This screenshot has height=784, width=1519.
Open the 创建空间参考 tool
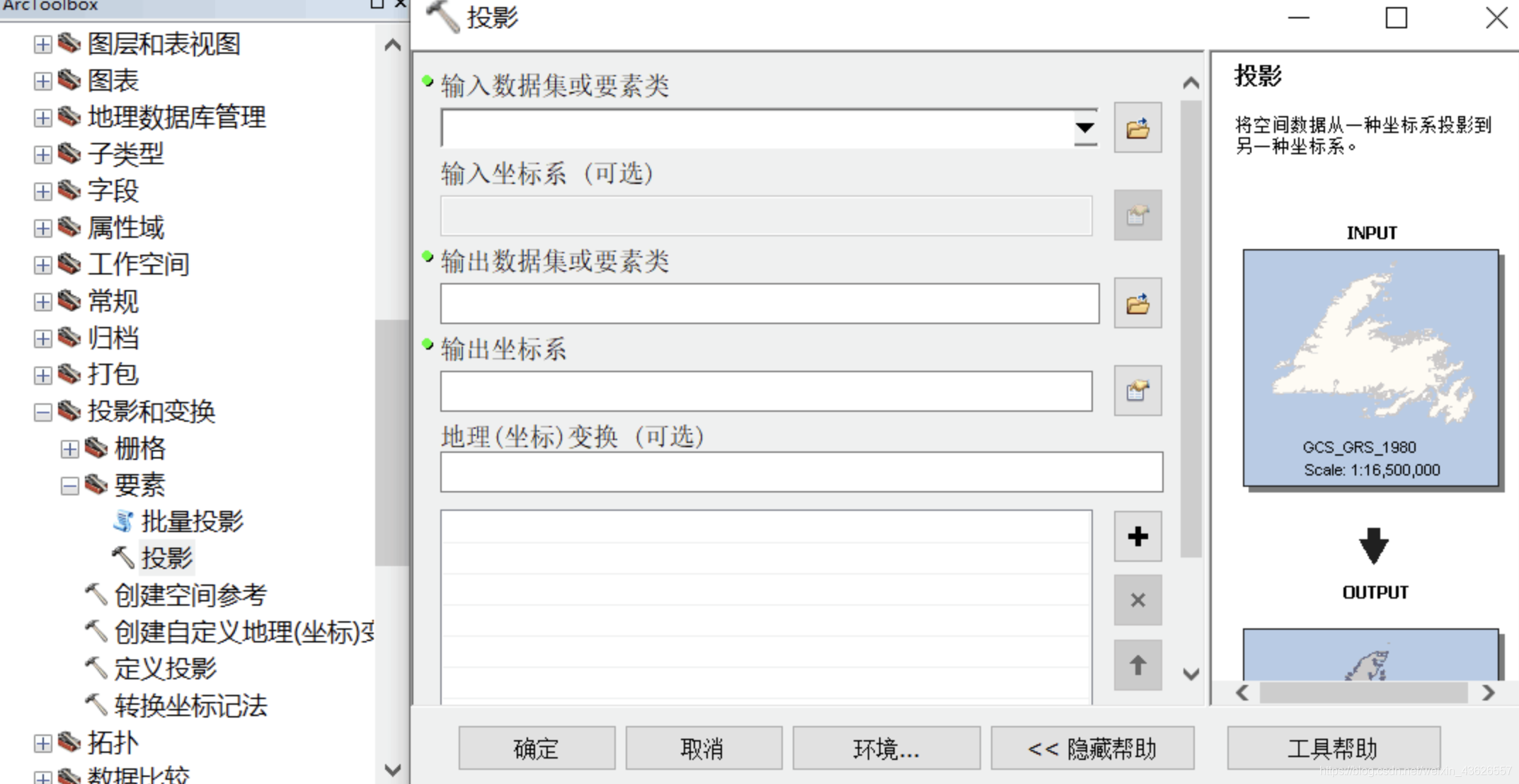(190, 595)
